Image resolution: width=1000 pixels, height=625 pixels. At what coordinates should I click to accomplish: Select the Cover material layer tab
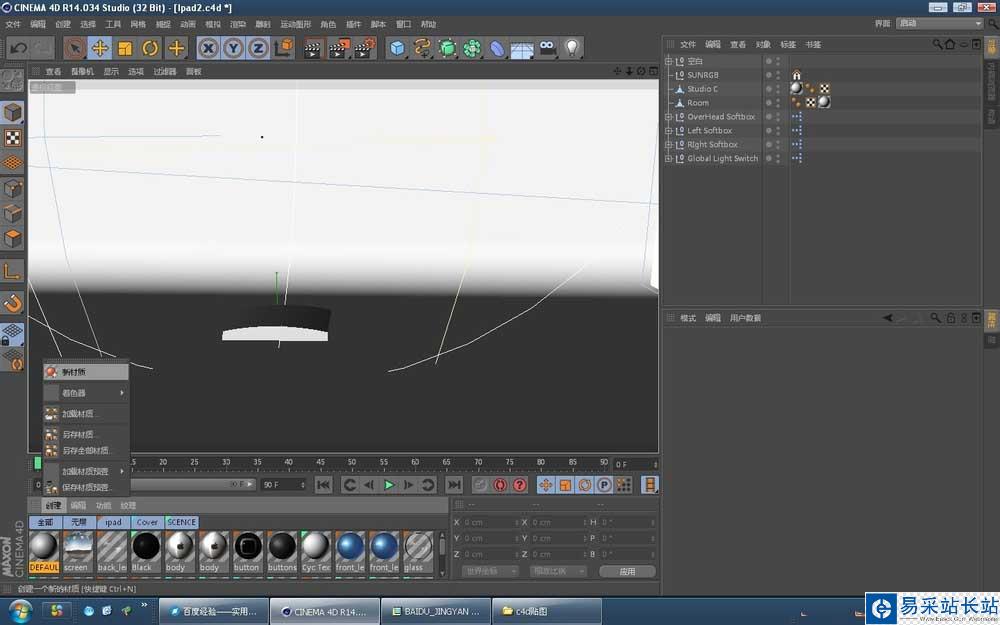point(147,522)
